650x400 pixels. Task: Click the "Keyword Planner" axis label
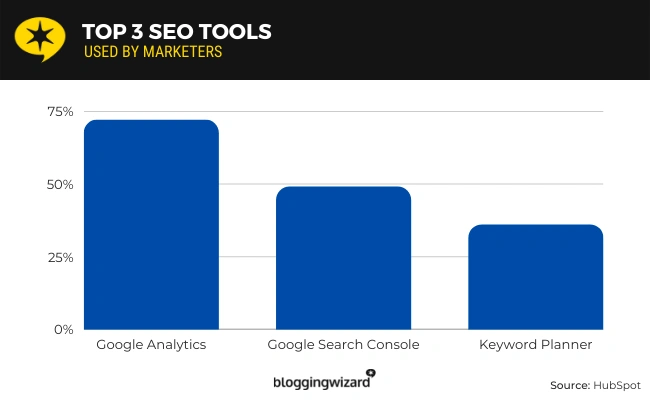[x=535, y=345]
